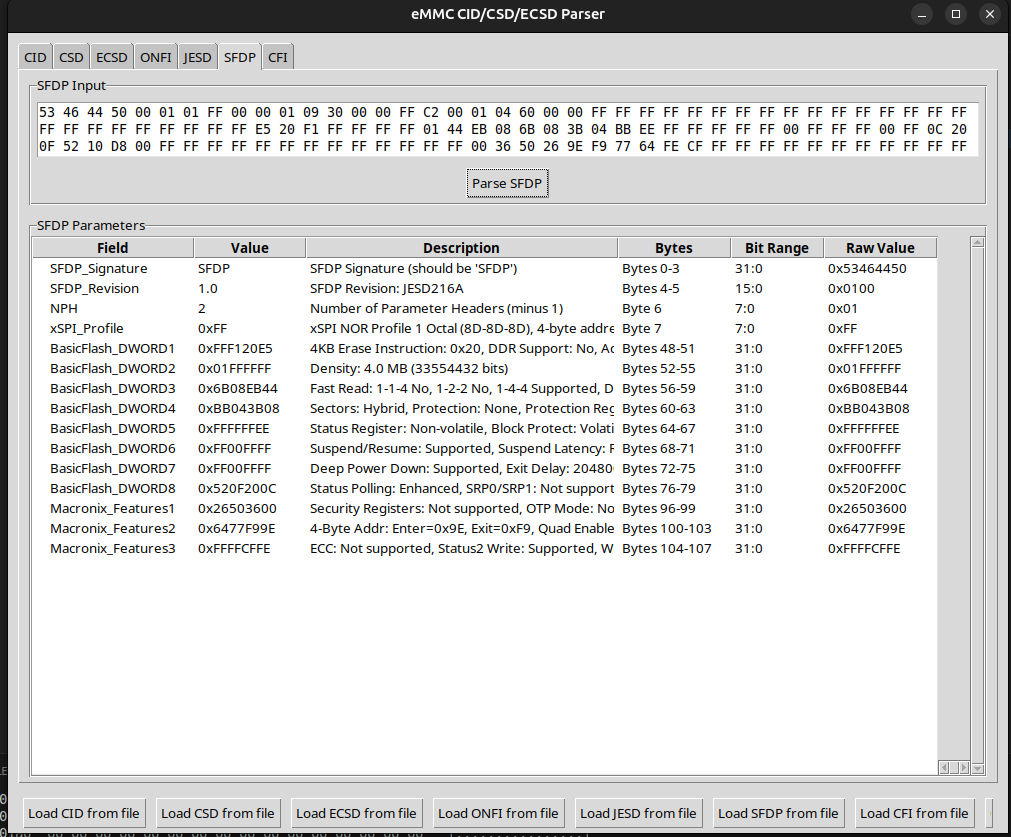Screen dimensions: 1011x837
Task: Select the NPH row
Action: coord(484,308)
